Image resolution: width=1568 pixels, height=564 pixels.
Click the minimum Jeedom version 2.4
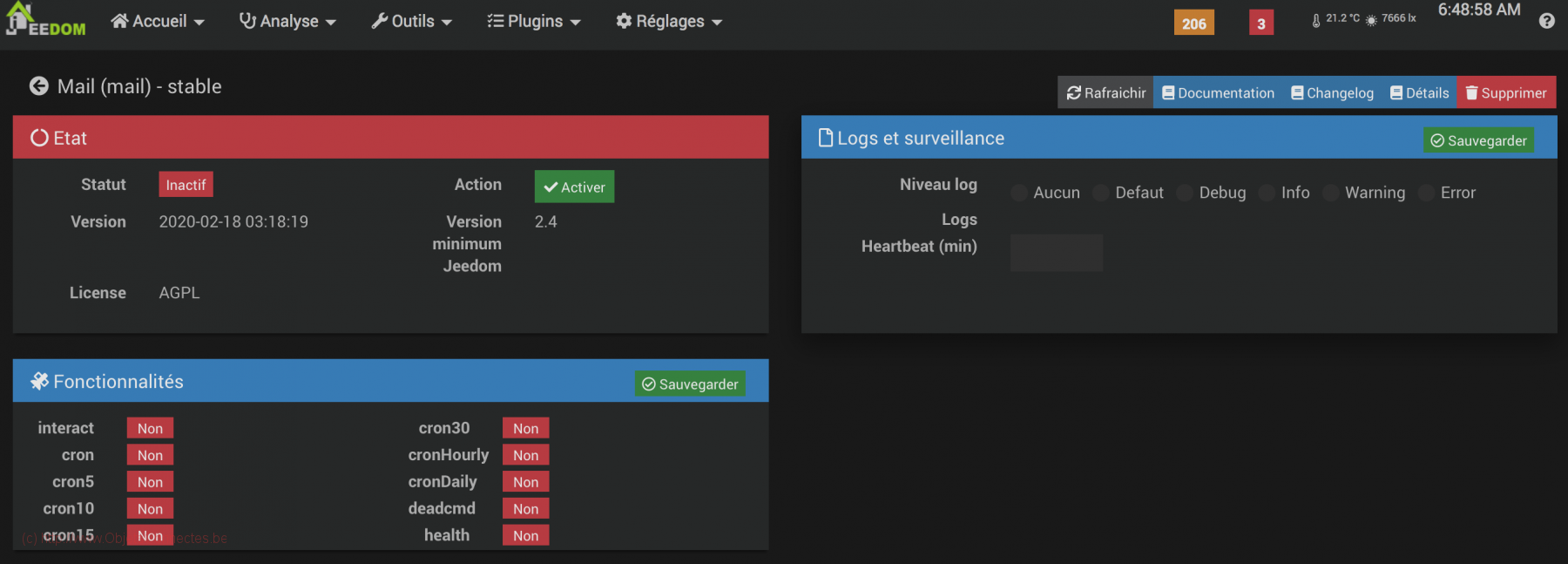[546, 222]
